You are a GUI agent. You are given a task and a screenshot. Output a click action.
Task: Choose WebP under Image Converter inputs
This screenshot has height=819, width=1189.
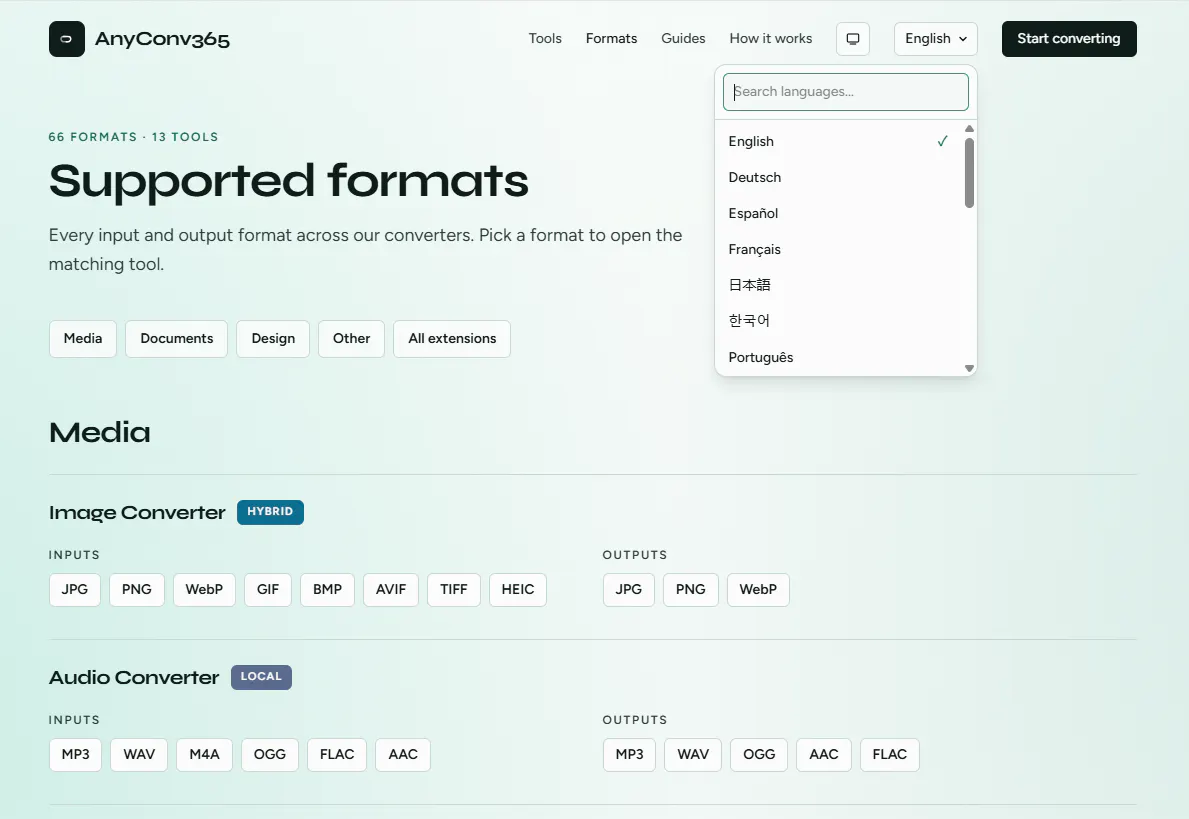coord(204,590)
